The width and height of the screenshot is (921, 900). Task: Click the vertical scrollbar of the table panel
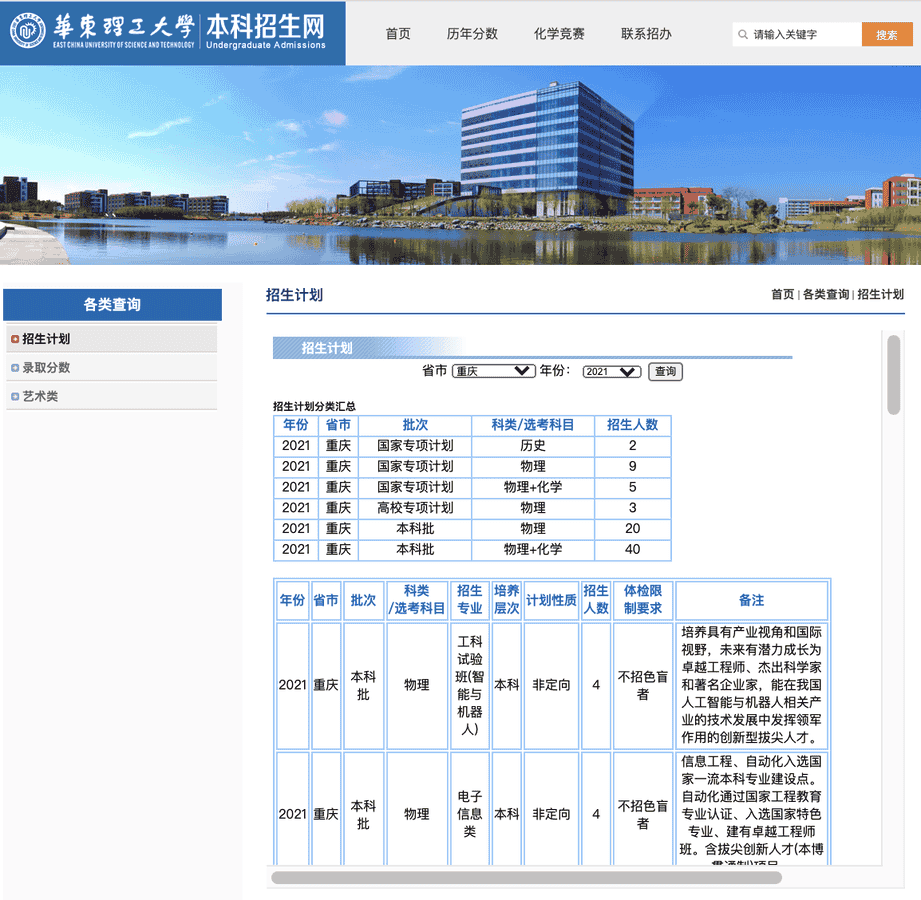point(893,375)
